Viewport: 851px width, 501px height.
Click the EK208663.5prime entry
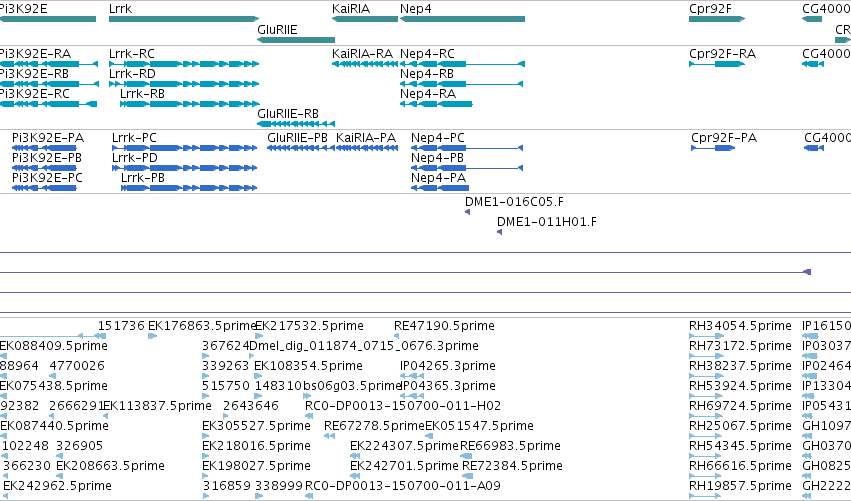(x=110, y=466)
